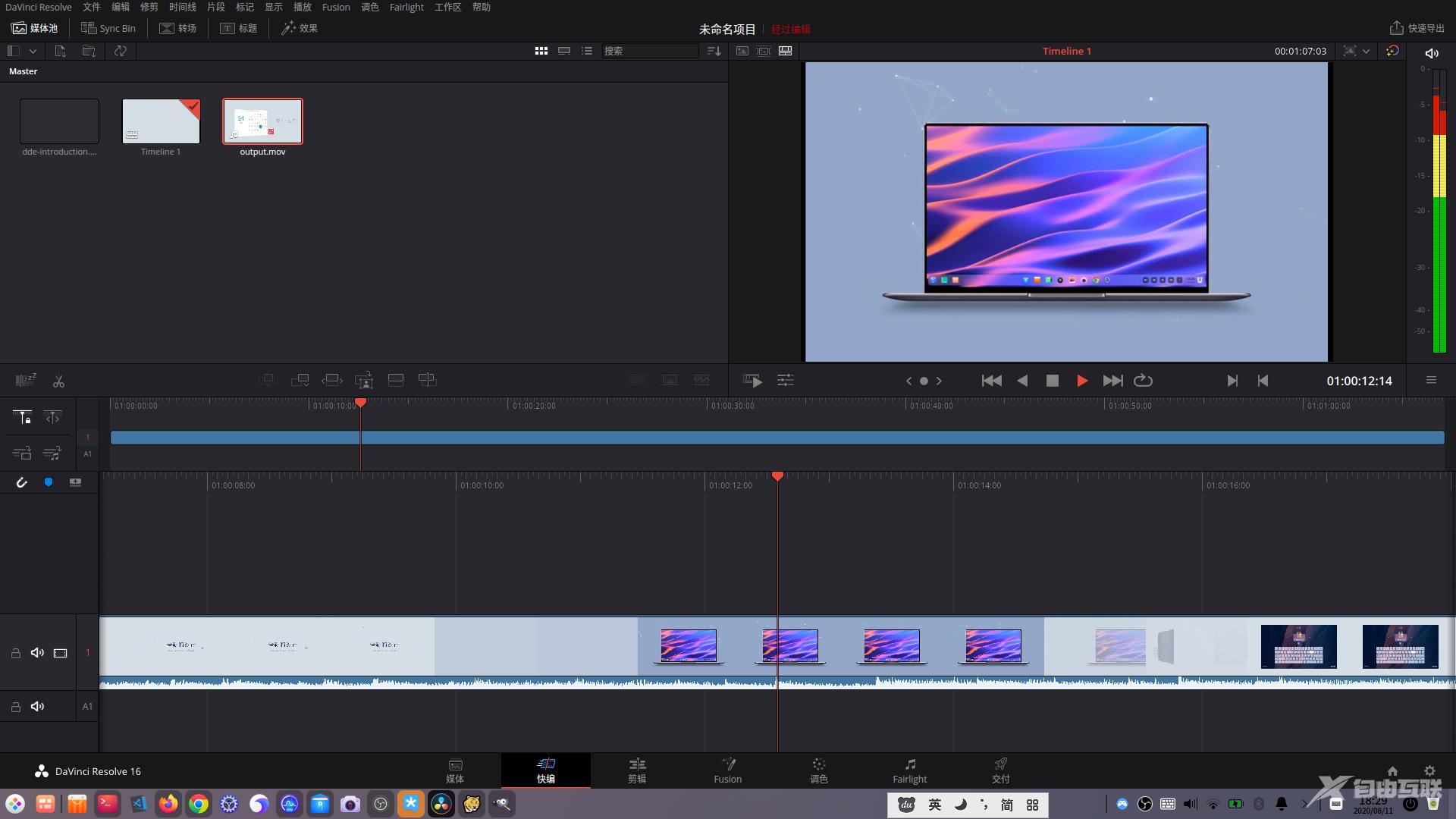Screen dimensions: 1456x819
Task: Open the viewer options hamburger menu
Action: coord(1431,380)
